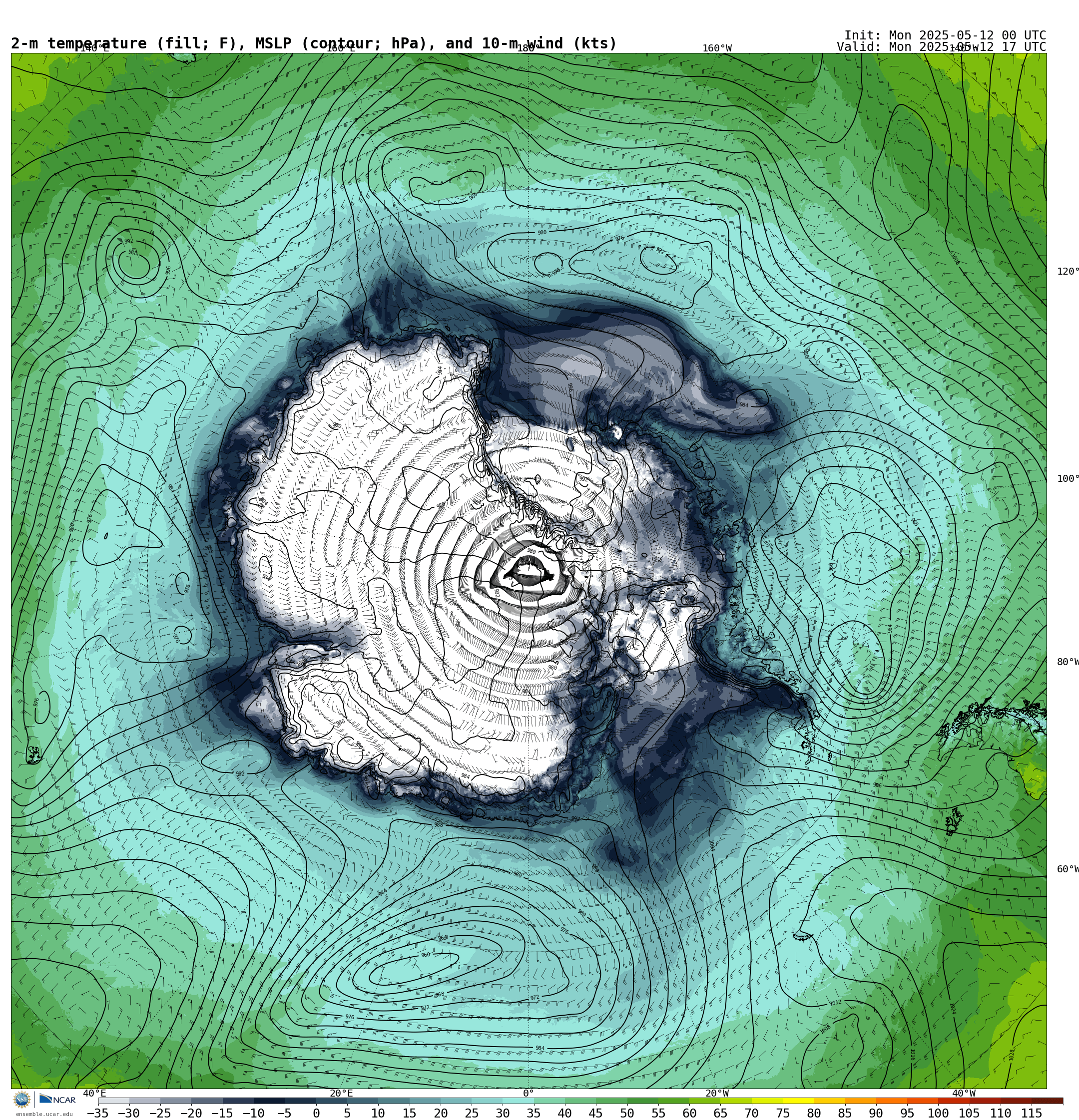Click the 'Valid: Mon 2025-05-12 17 UTC' text
This screenshot has width=1079, height=1120.
[x=941, y=47]
